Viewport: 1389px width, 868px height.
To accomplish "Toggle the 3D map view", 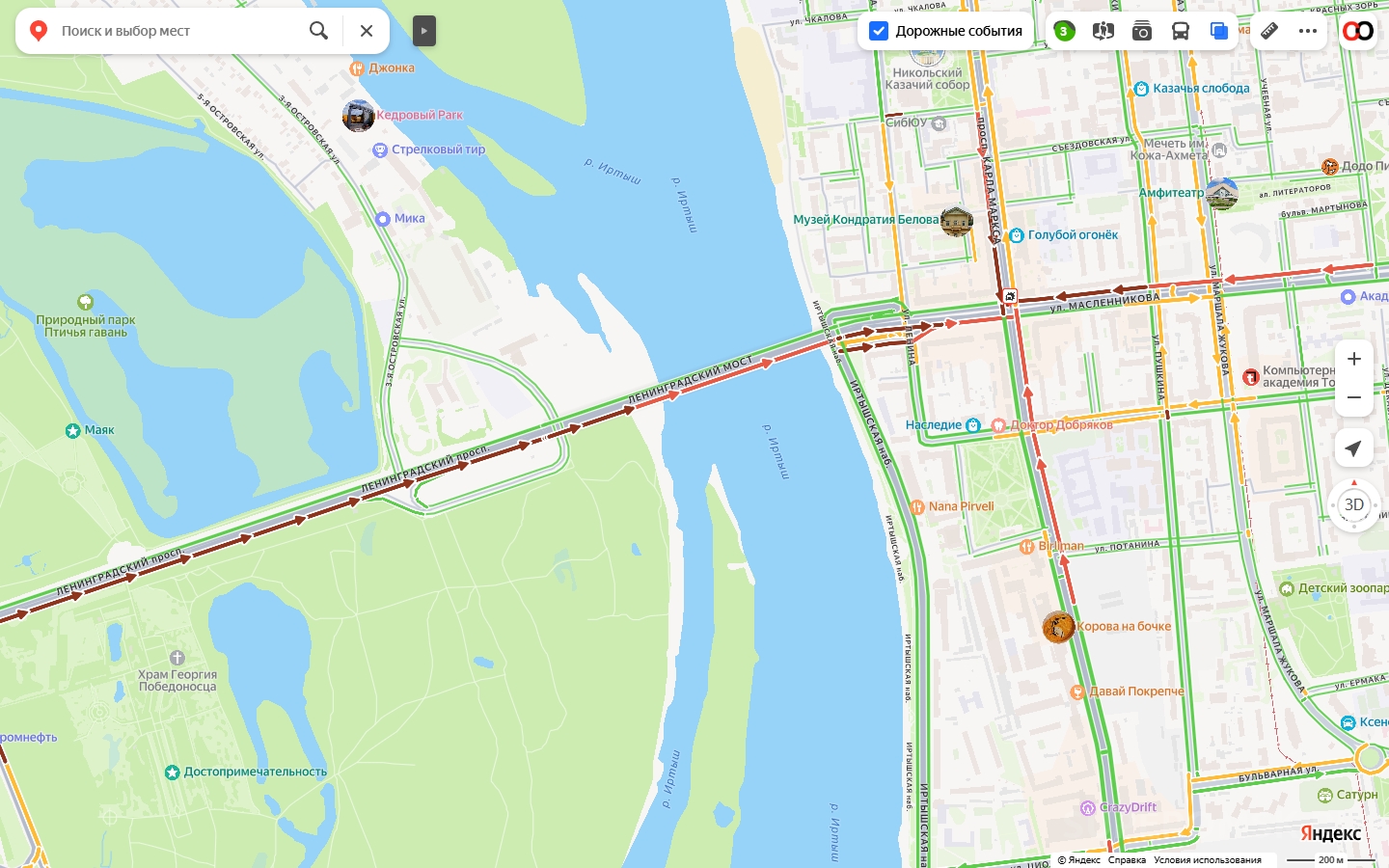I will pos(1354,504).
